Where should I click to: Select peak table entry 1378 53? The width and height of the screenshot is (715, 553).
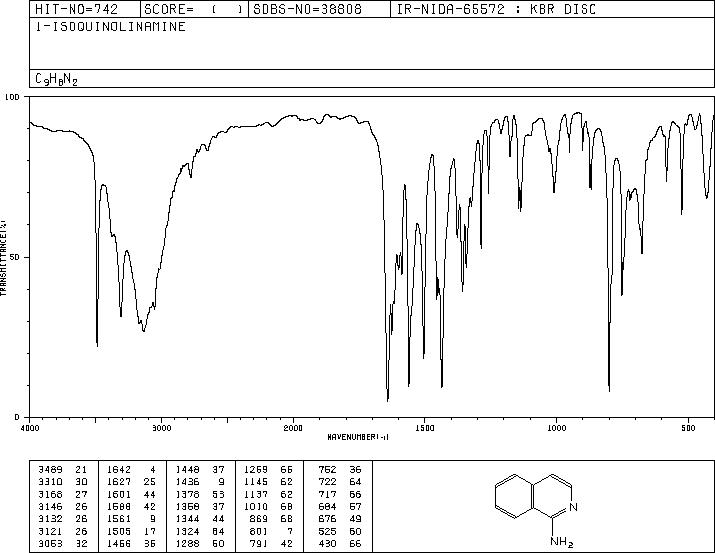200,494
